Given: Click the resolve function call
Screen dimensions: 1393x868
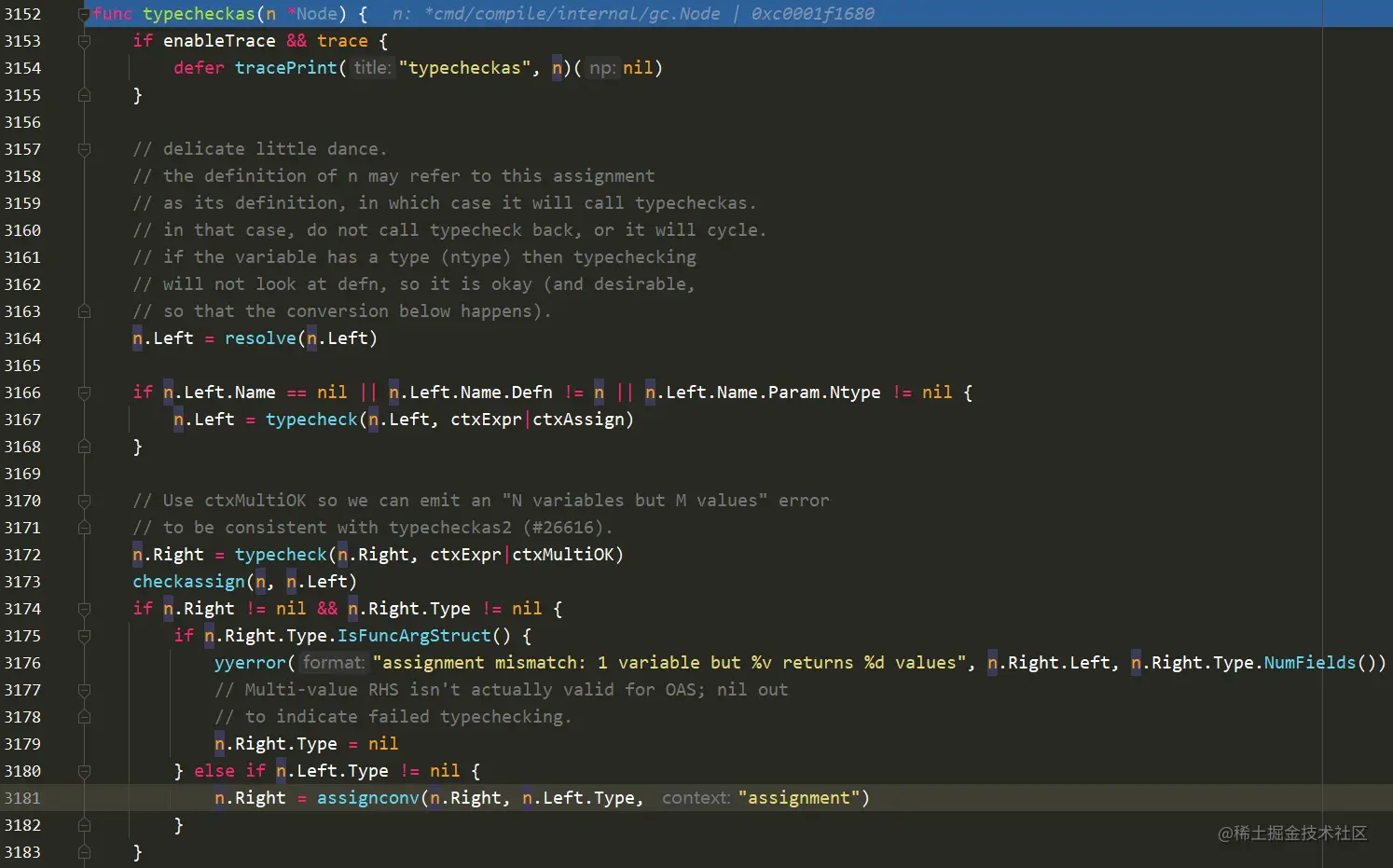Looking at the screenshot, I should (x=260, y=338).
